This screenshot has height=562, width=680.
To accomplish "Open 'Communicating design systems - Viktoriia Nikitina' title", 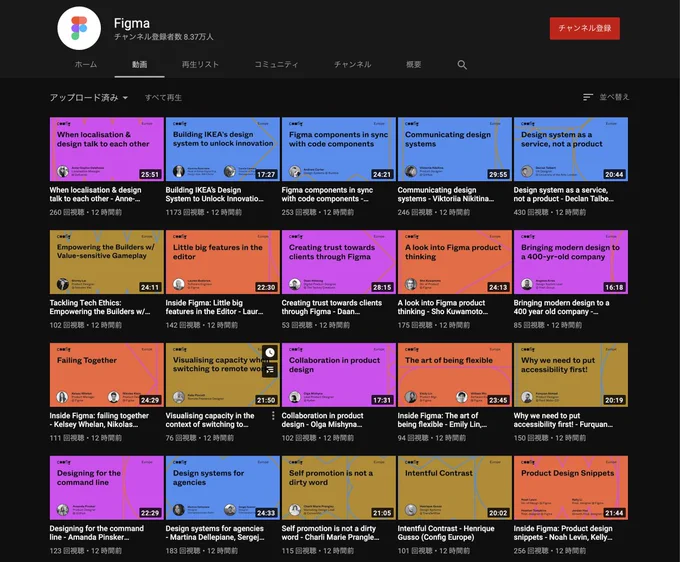I will click(446, 194).
